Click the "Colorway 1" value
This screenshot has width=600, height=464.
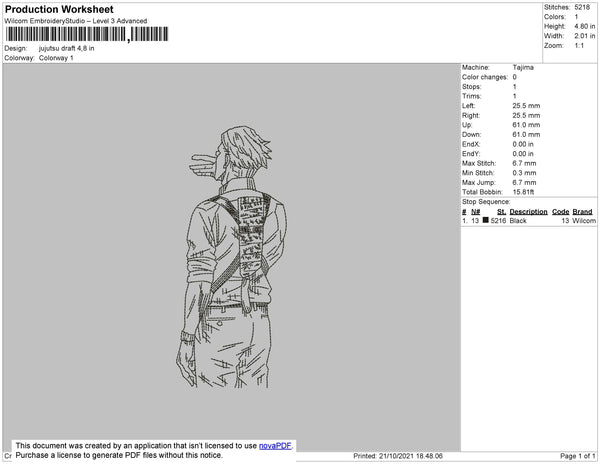click(56, 58)
